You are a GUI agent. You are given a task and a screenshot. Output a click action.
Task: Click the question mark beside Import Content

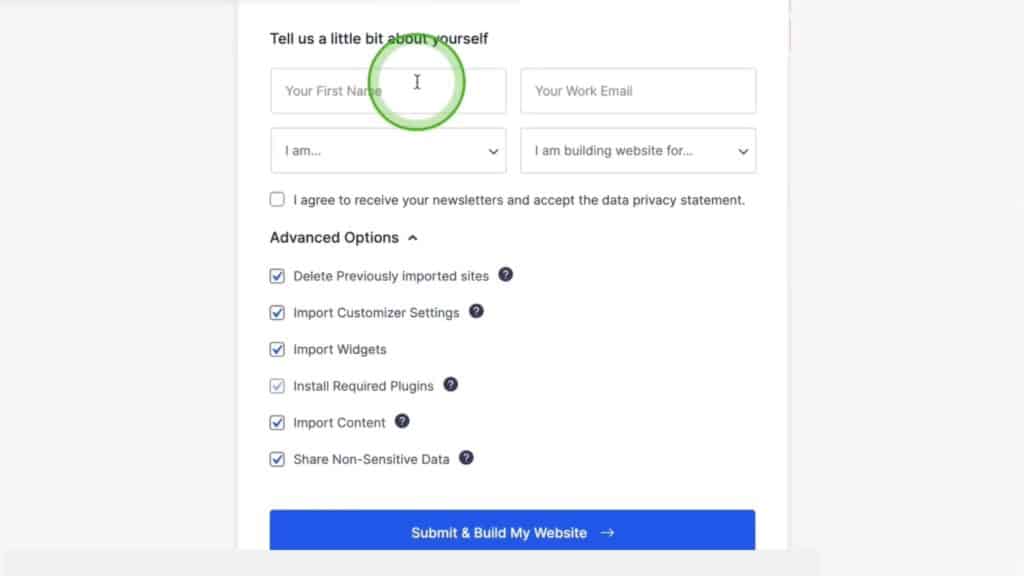402,422
